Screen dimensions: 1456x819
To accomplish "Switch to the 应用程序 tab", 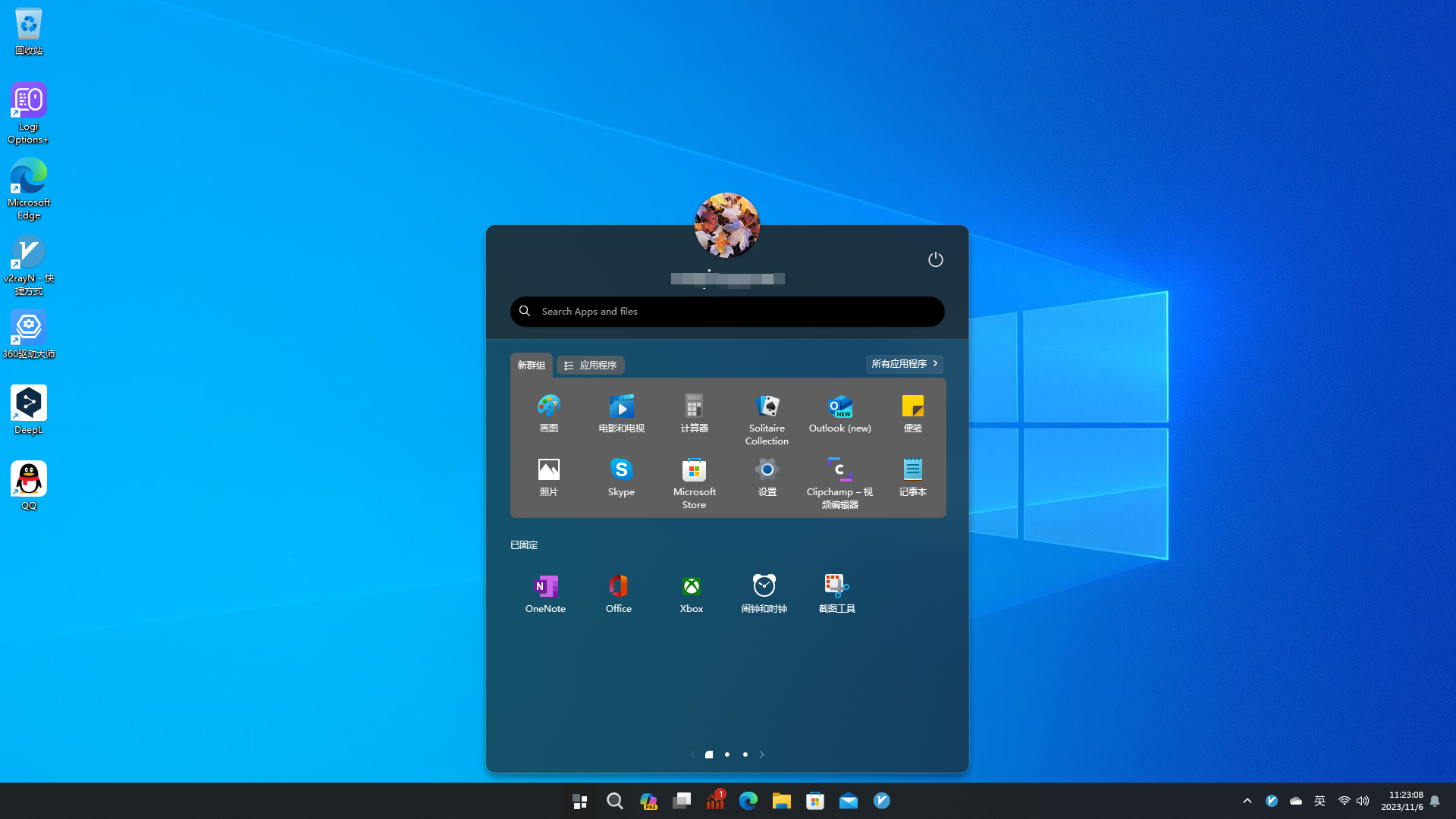I will coord(591,366).
